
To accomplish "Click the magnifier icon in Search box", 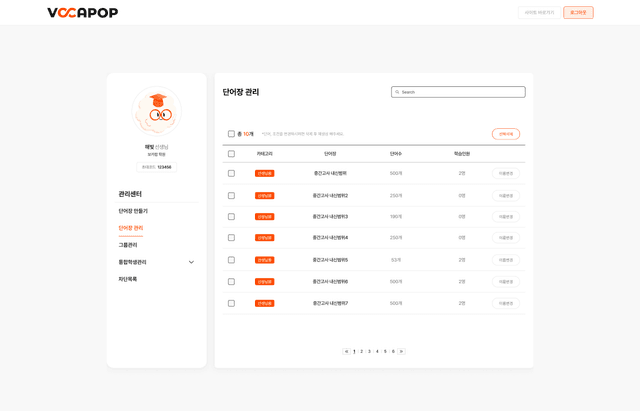I will (x=397, y=92).
